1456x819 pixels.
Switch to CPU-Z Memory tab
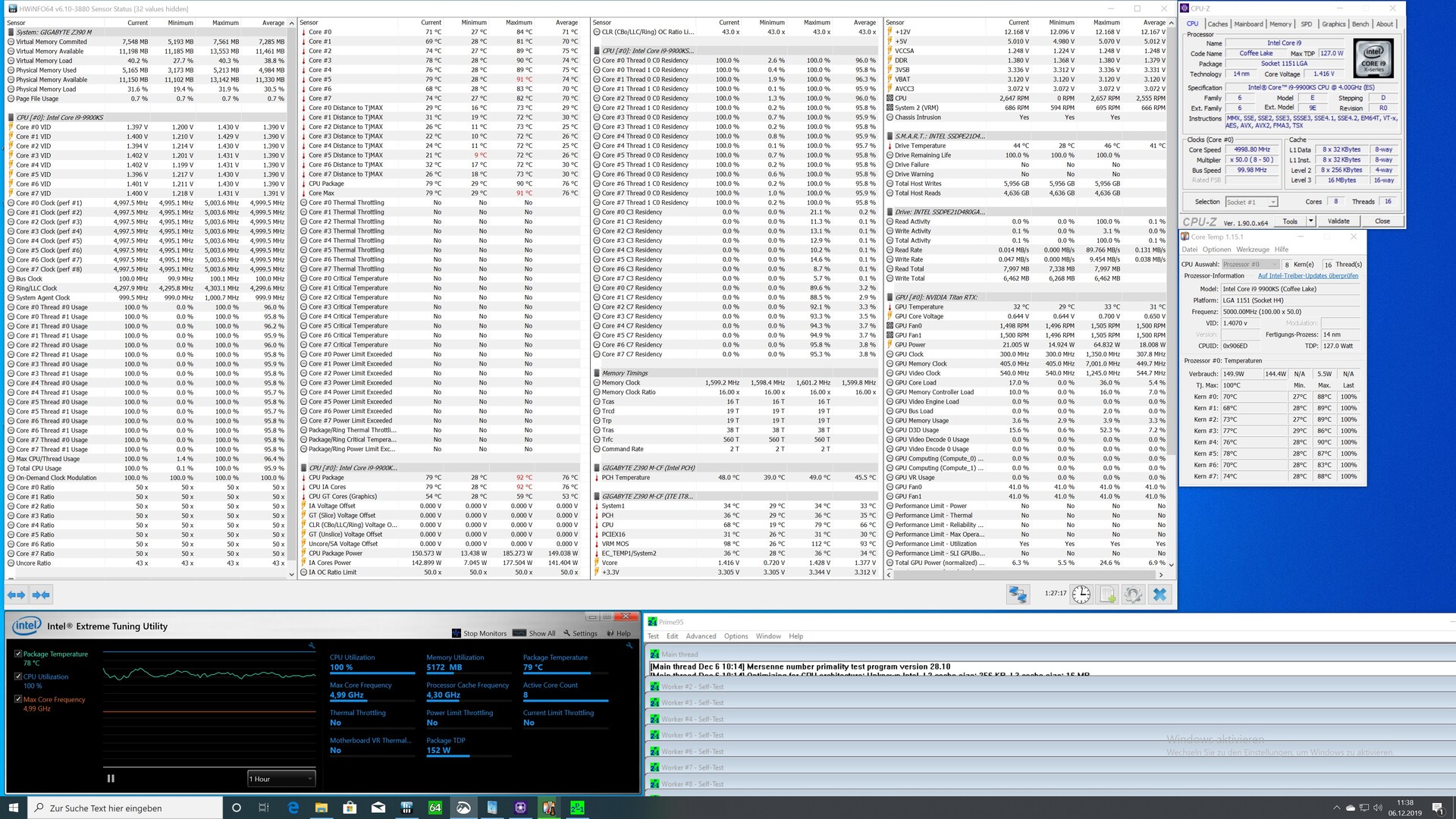[x=1280, y=24]
